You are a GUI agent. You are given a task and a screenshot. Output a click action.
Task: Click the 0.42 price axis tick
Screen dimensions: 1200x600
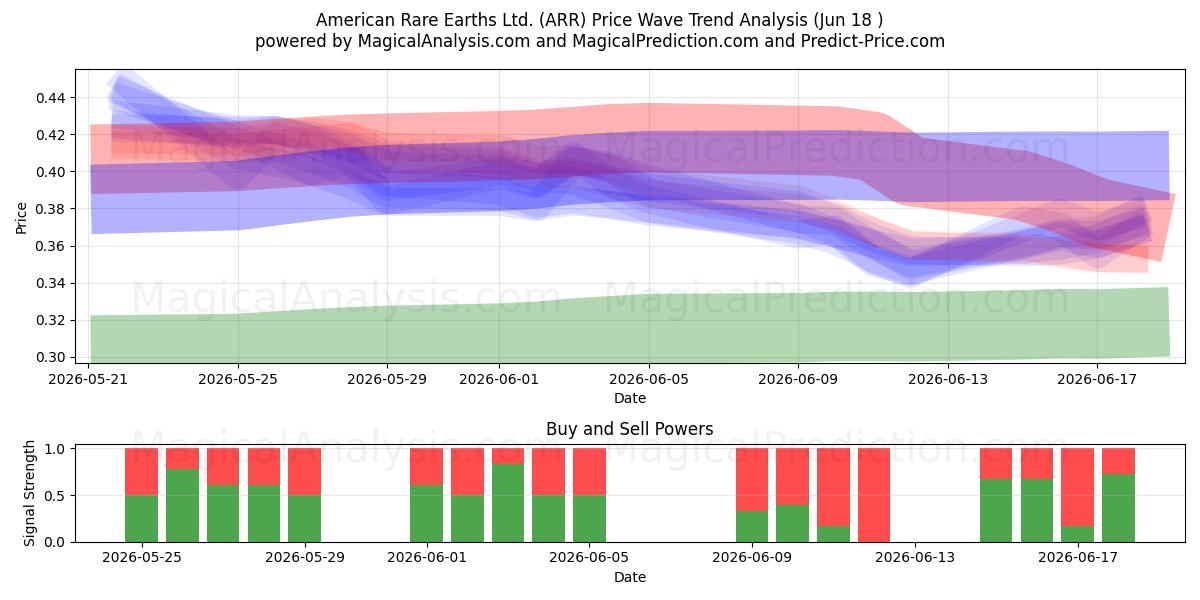coord(51,135)
